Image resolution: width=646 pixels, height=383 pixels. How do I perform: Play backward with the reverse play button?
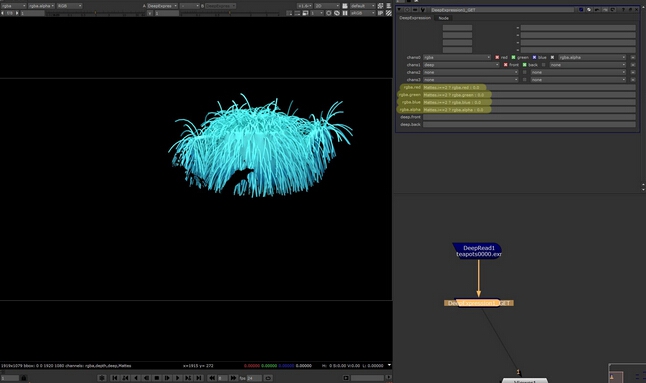pyautogui.click(x=136, y=378)
